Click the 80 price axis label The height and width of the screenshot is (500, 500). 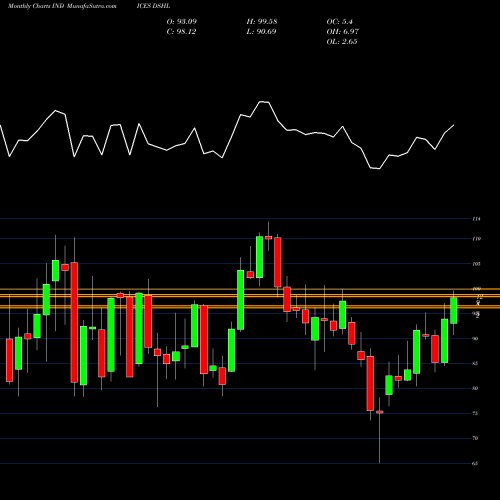pos(475,388)
